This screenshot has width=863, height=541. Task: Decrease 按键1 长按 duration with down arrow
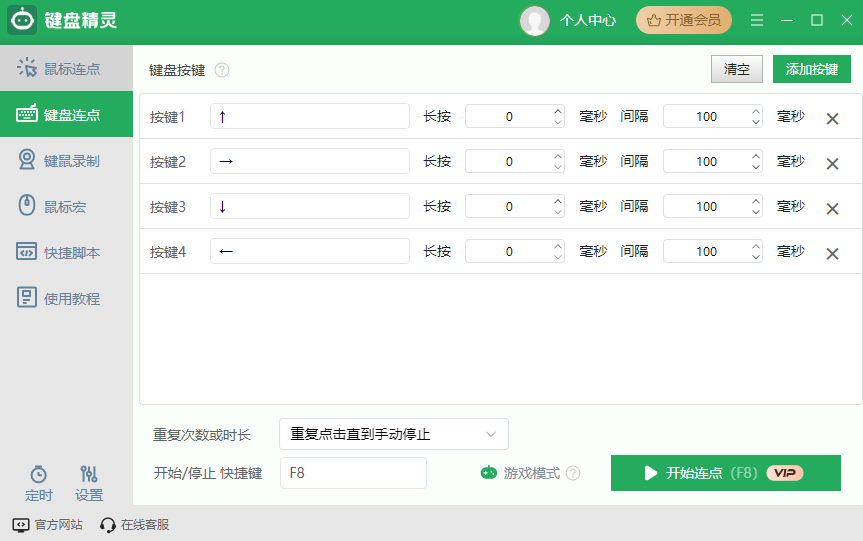(558, 122)
